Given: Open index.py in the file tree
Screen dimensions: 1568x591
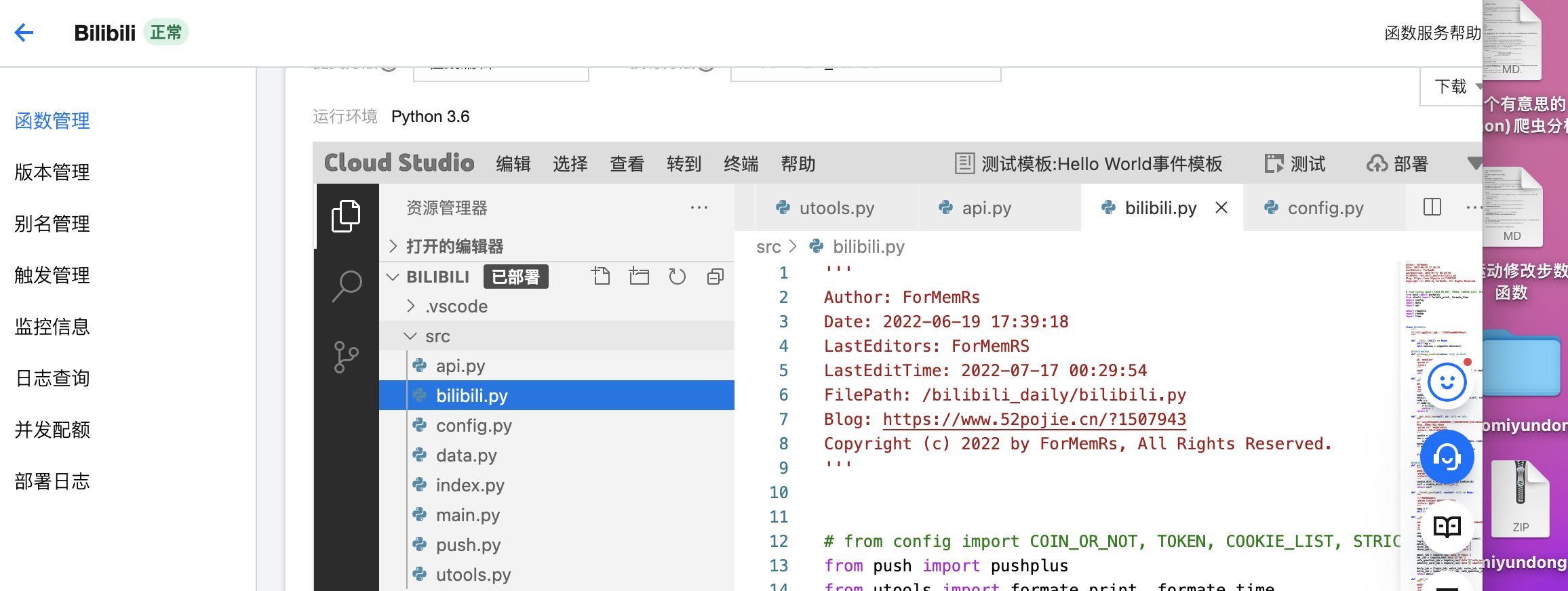Looking at the screenshot, I should 557,485.
